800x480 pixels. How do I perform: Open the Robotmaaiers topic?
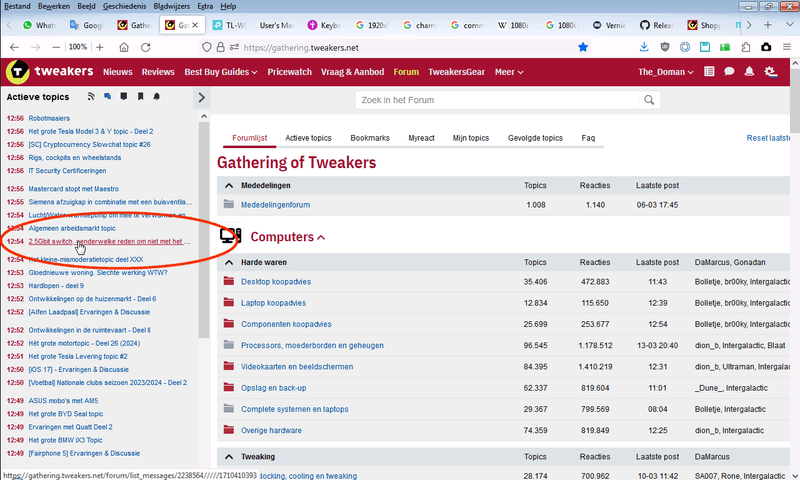click(x=49, y=118)
